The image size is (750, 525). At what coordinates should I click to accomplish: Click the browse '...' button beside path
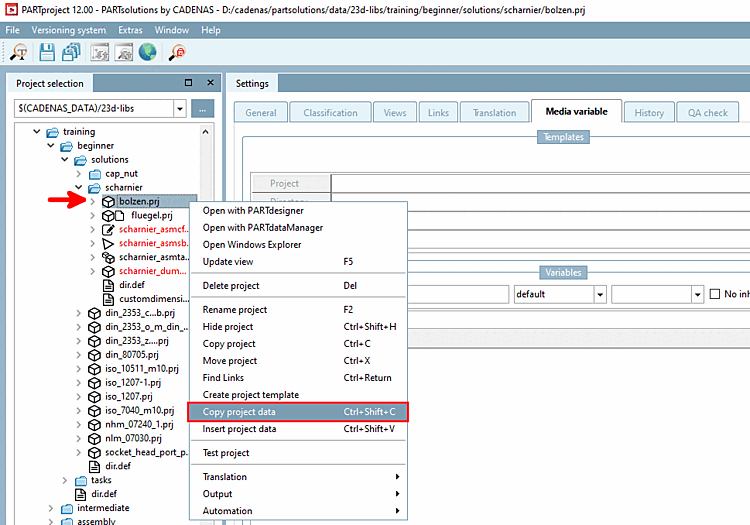coord(202,109)
